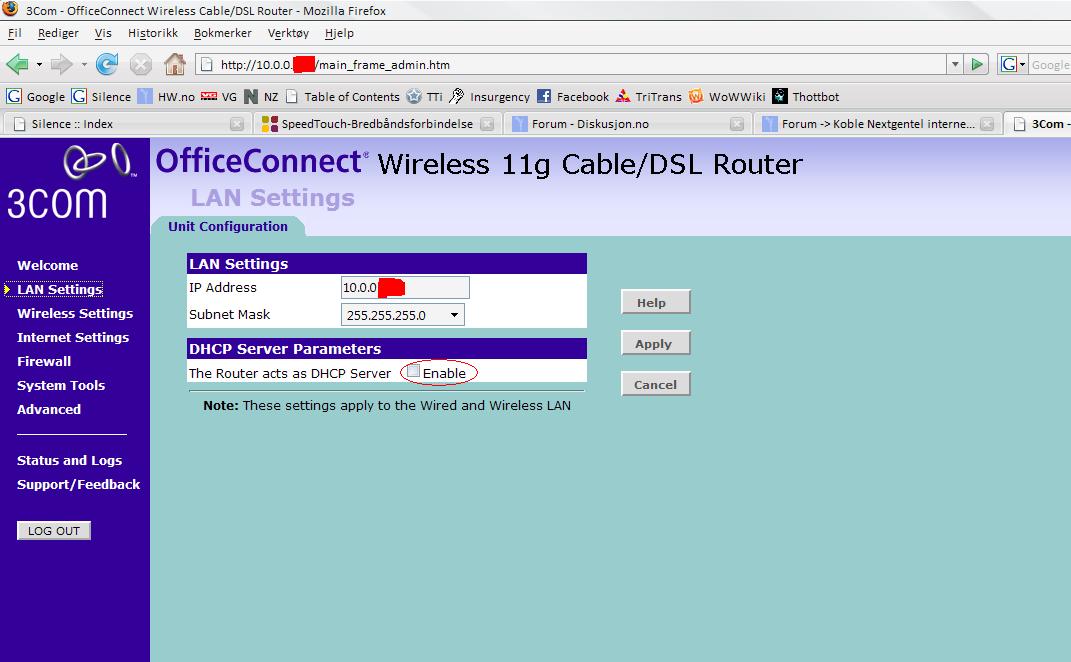Open the back history dropdown arrow
Image resolution: width=1071 pixels, height=662 pixels.
click(39, 65)
